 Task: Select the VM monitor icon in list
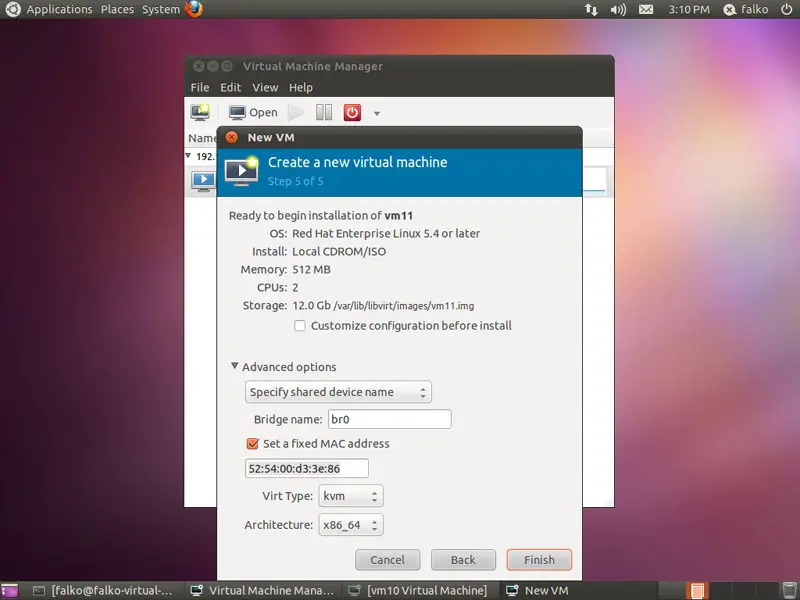(203, 181)
